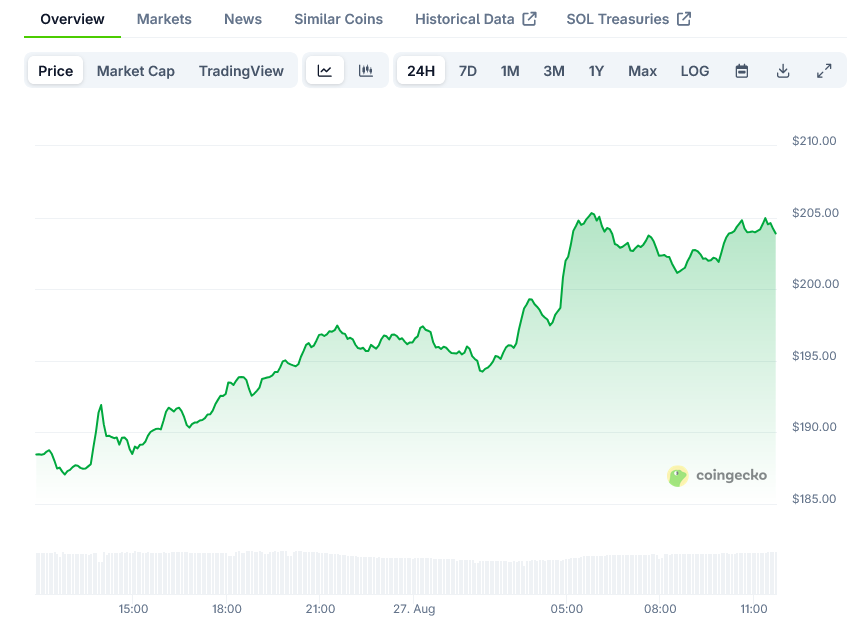Image resolution: width=847 pixels, height=629 pixels.
Task: Open the calendar date range picker
Action: click(x=742, y=71)
